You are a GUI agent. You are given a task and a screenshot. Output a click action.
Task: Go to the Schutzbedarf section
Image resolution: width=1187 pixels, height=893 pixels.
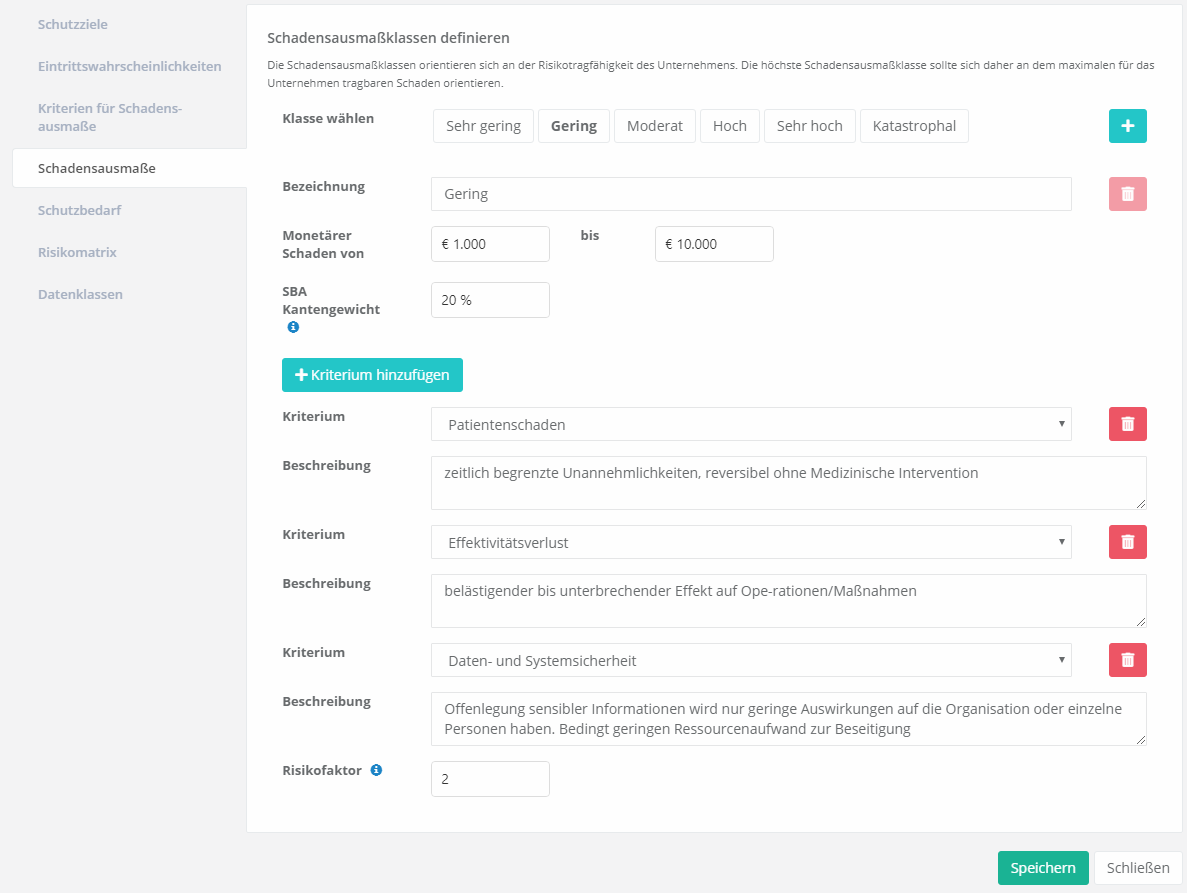point(79,210)
